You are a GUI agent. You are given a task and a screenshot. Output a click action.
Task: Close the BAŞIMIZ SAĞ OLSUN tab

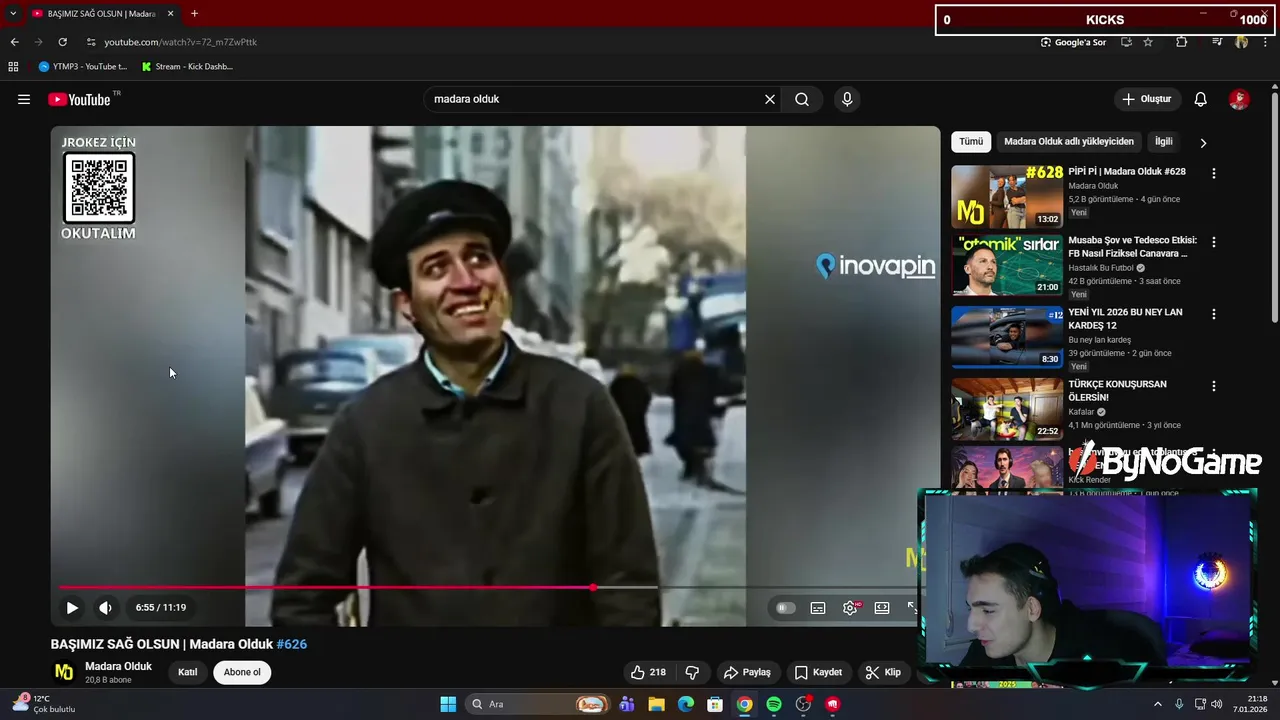170,13
